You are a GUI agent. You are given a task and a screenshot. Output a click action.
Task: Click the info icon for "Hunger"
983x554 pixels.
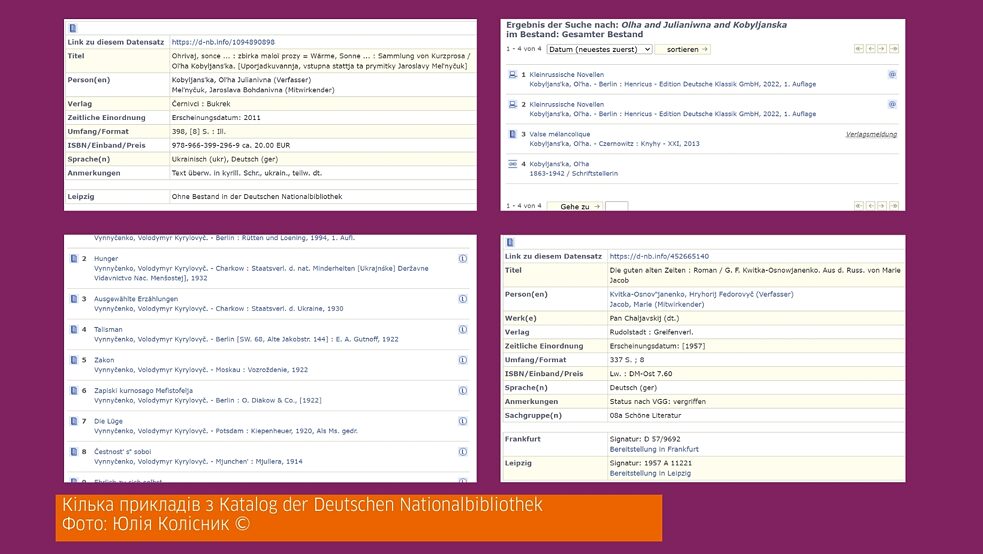click(x=463, y=259)
